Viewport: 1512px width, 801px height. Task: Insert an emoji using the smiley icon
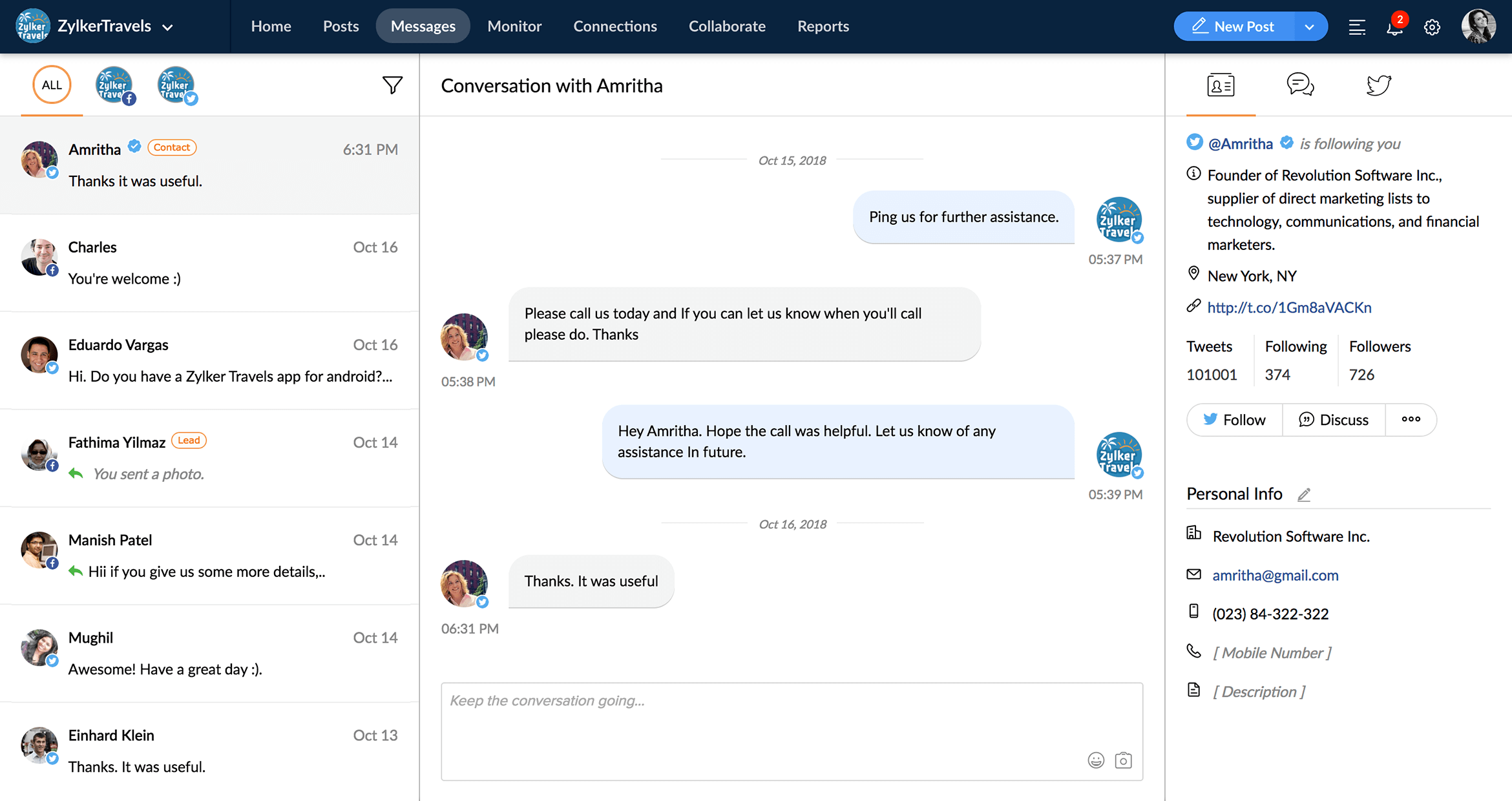[x=1096, y=760]
